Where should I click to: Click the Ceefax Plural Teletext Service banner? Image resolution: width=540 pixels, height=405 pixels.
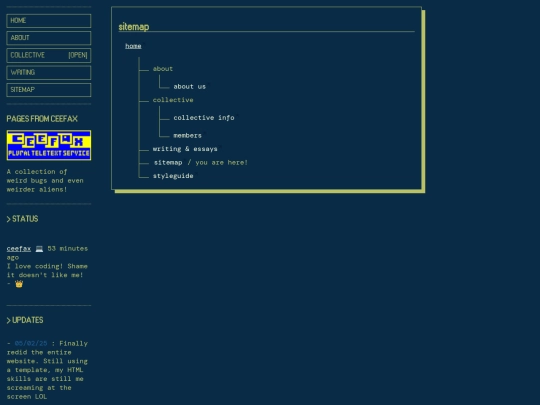pyautogui.click(x=49, y=145)
